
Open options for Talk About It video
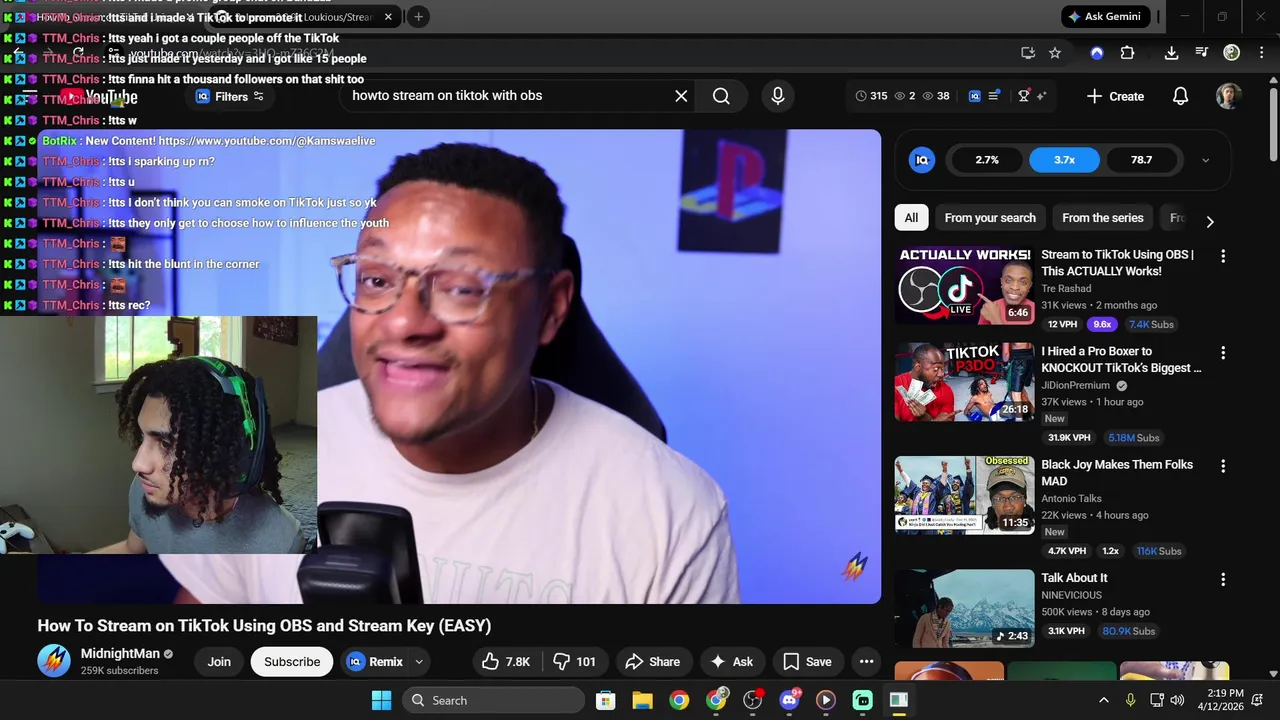click(1222, 580)
